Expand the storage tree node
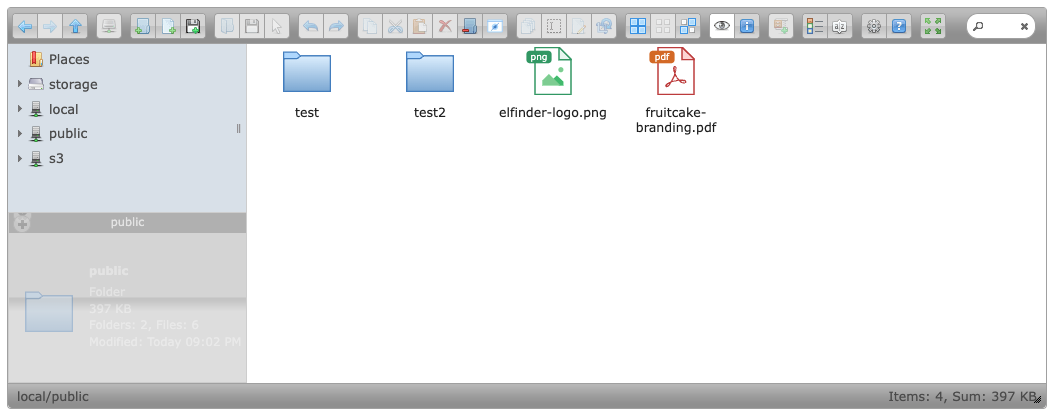This screenshot has width=1050, height=415. click(x=20, y=84)
